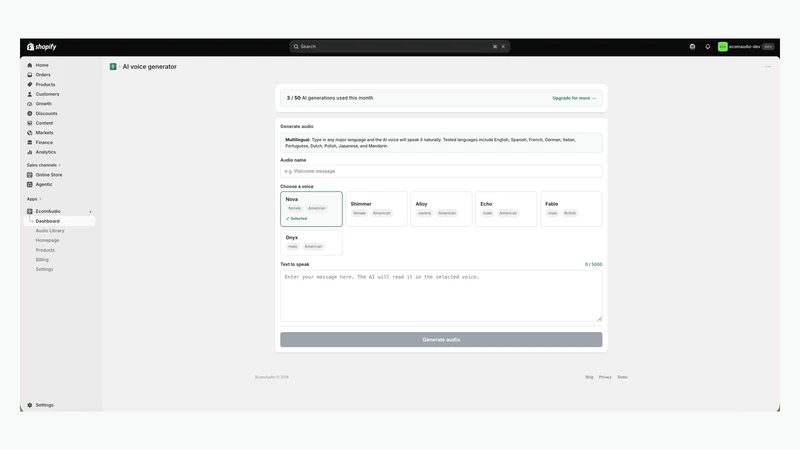This screenshot has height=450, width=800.
Task: Click Upgrade for more link
Action: pos(574,98)
